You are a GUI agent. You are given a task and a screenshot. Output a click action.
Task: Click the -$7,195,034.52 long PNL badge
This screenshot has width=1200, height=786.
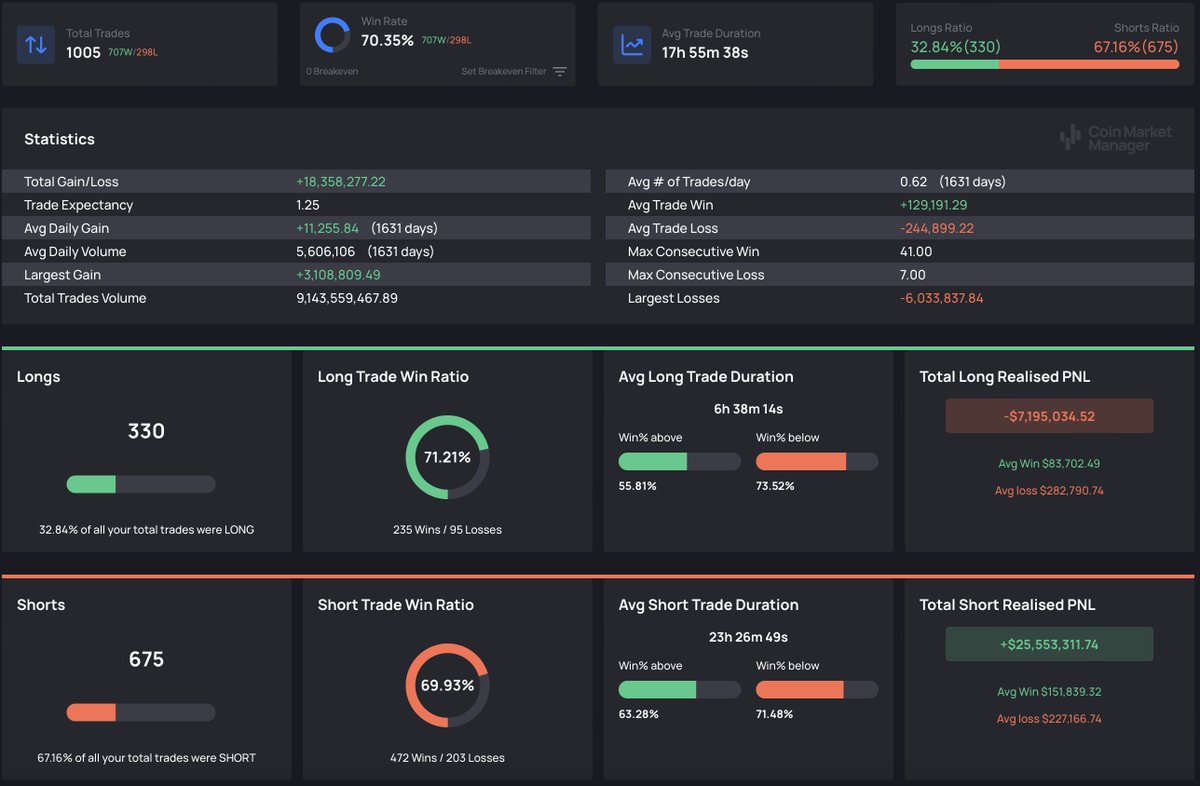point(1049,416)
